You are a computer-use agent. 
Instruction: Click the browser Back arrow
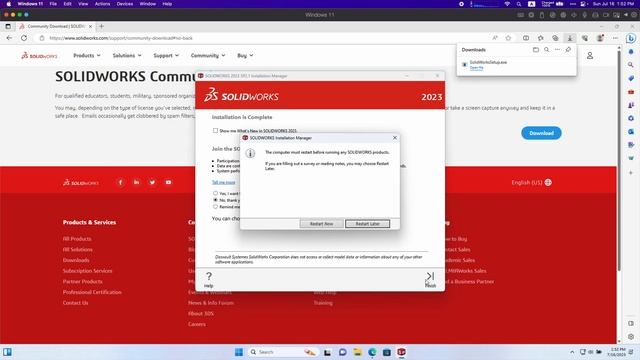tap(9, 38)
